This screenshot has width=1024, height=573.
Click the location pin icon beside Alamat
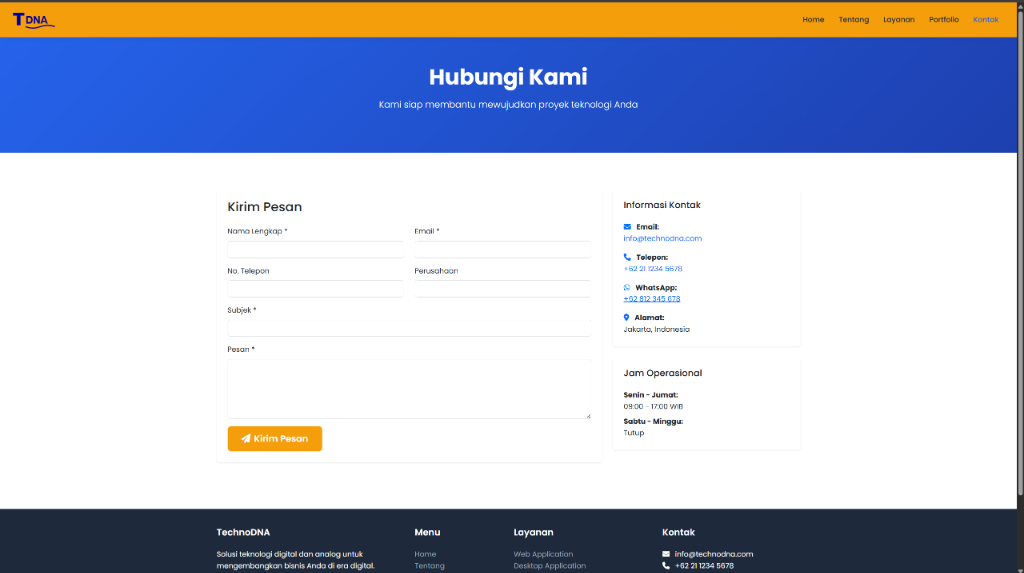626,318
